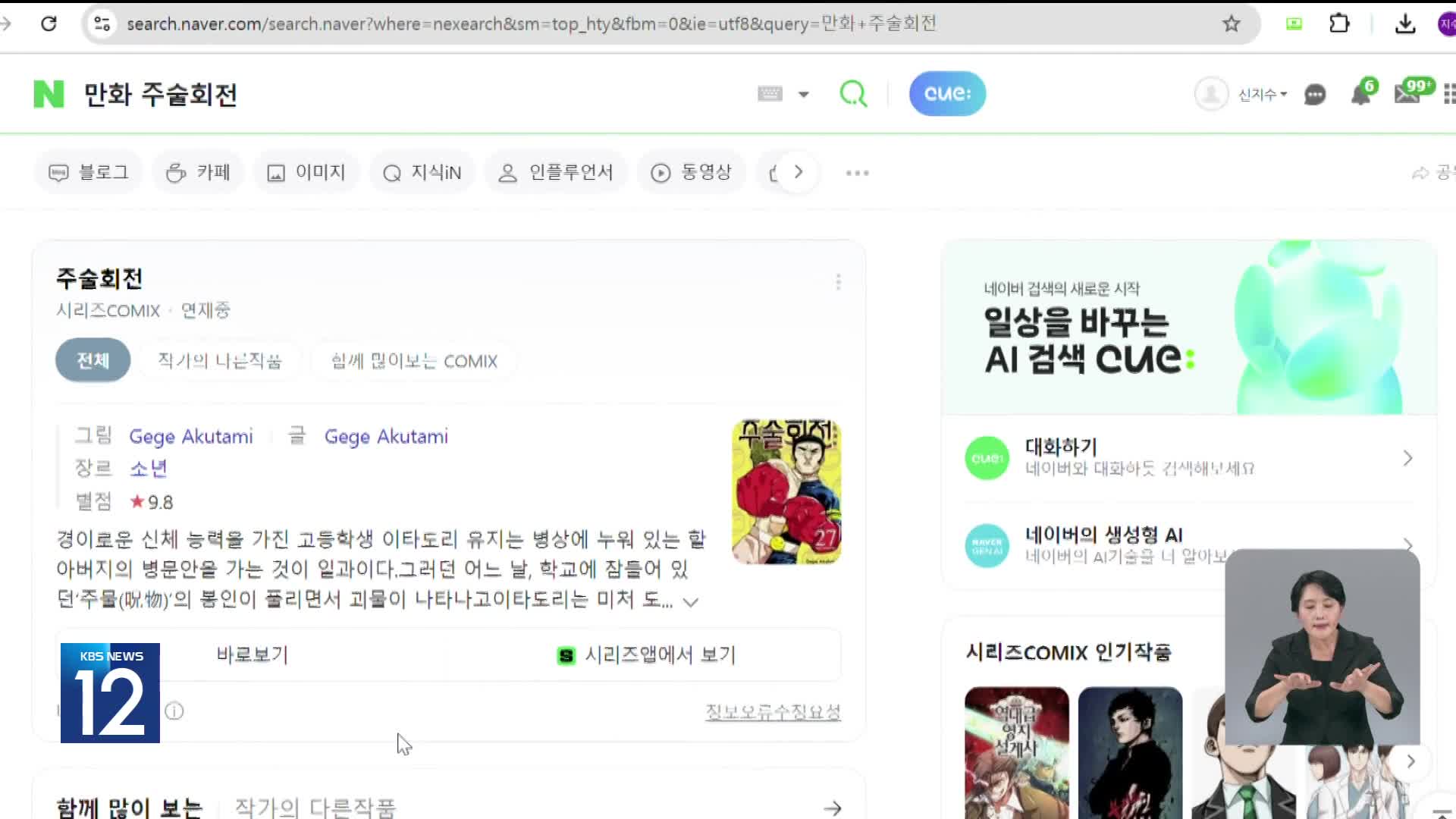Open 대화하기 row chevron
Viewport: 1456px width, 819px height.
(1407, 458)
